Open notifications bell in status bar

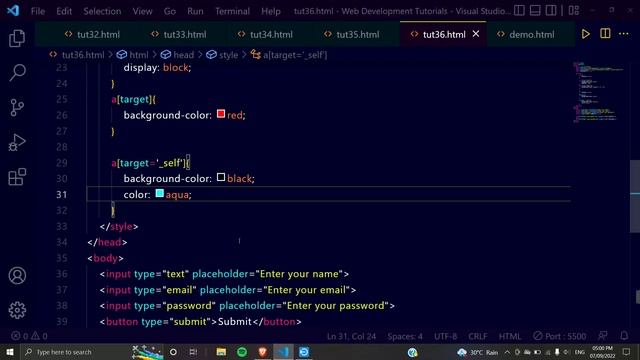point(624,336)
